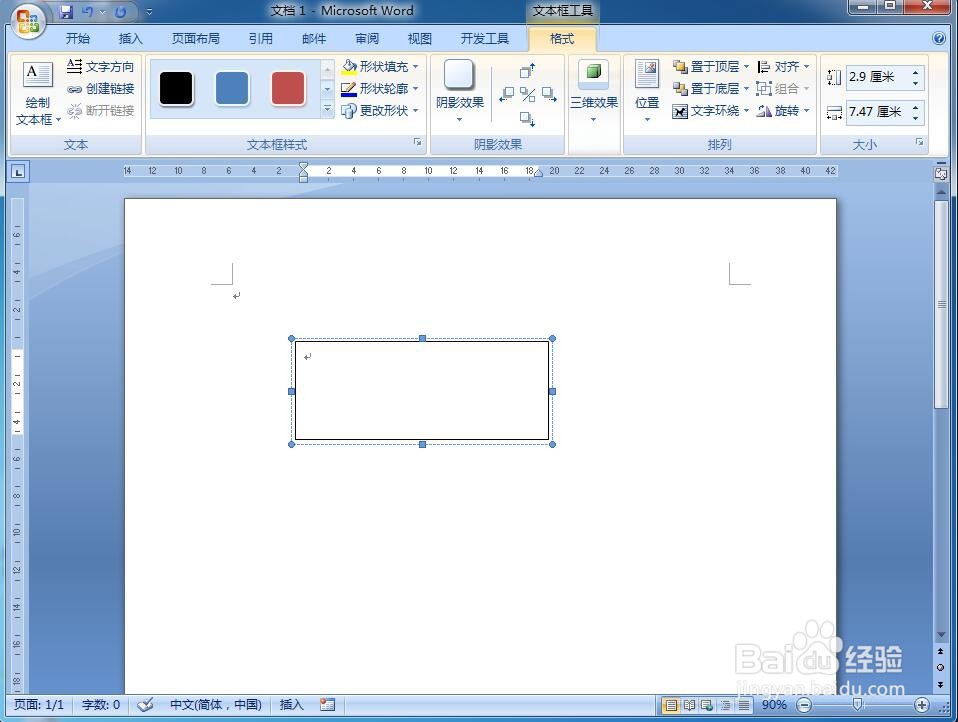The image size is (958, 722).
Task: Open 更改形状 change shape dropdown
Action: [x=380, y=111]
